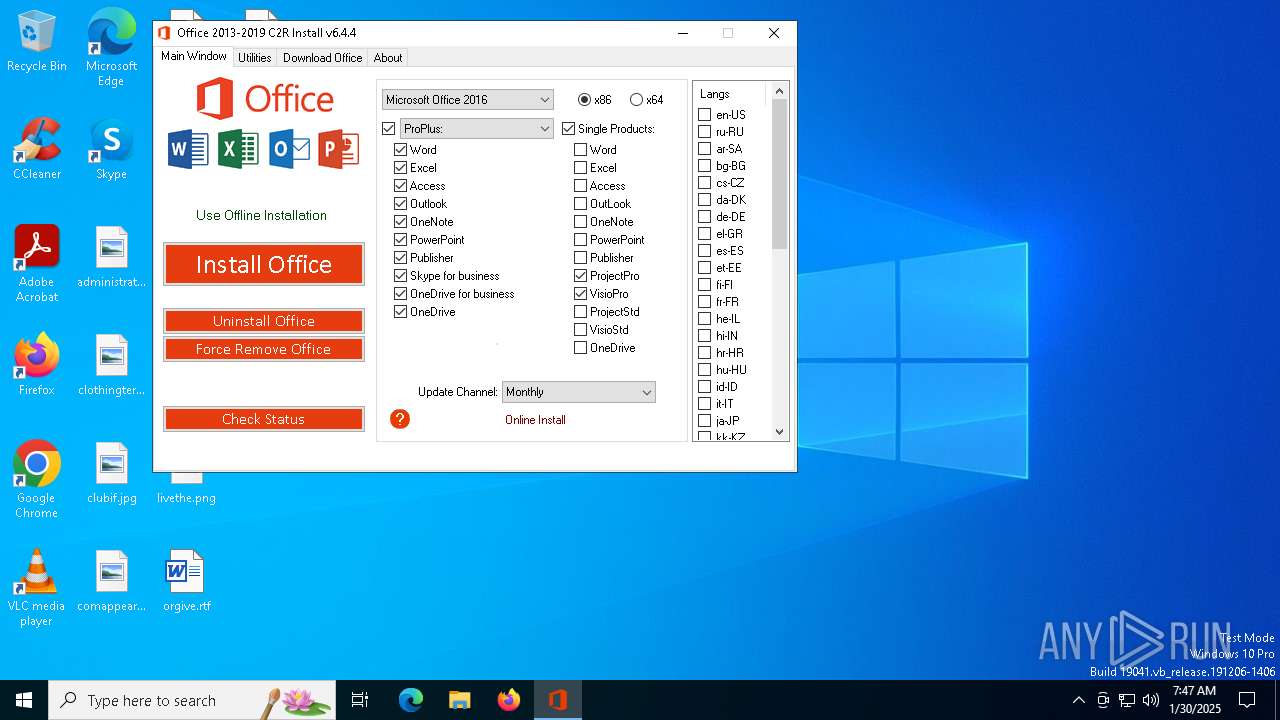Select the Firefox desktop shortcut
This screenshot has width=1280, height=720.
point(37,365)
